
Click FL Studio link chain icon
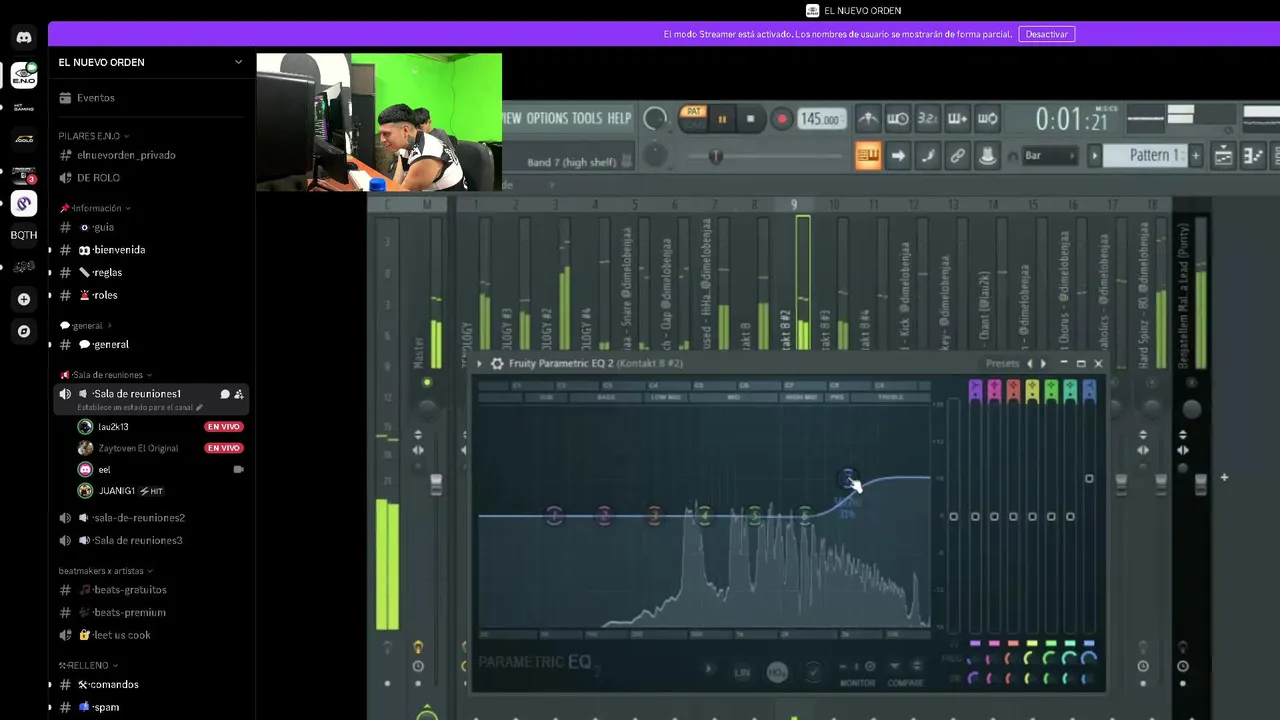pos(958,156)
